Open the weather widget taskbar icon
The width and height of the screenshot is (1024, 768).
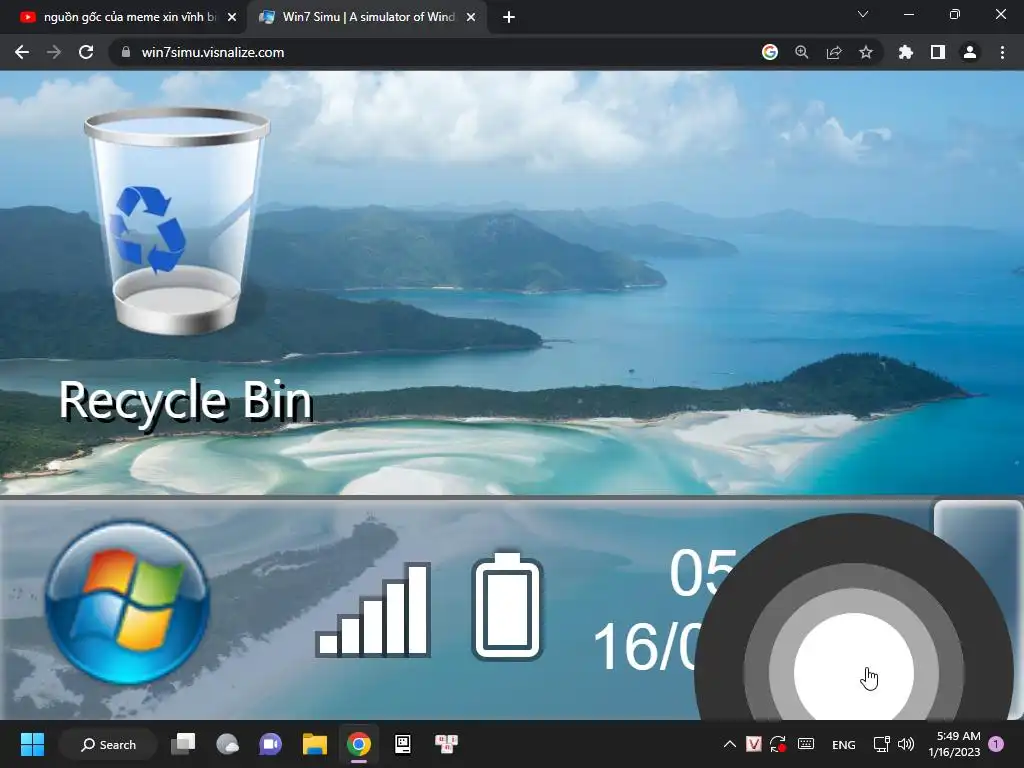tap(227, 744)
